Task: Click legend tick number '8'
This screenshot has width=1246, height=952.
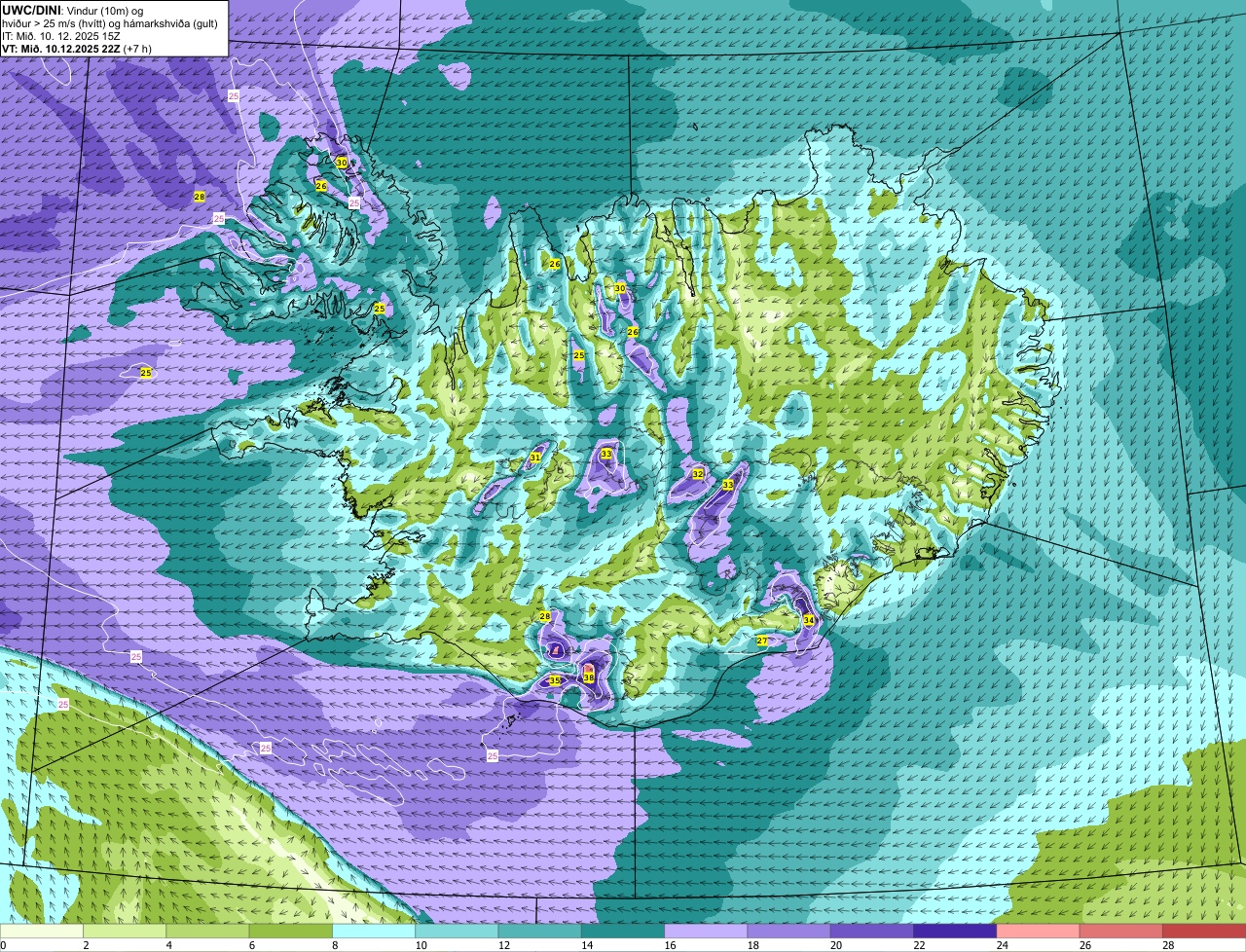Action: pos(334,944)
